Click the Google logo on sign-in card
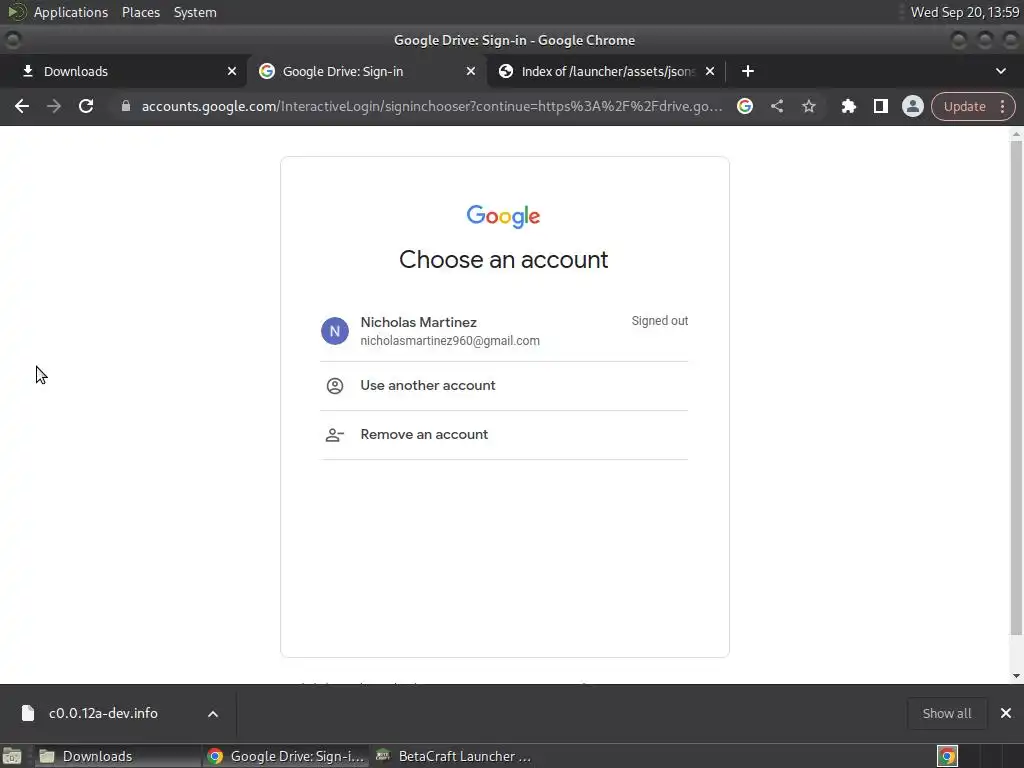The width and height of the screenshot is (1024, 768). point(503,216)
